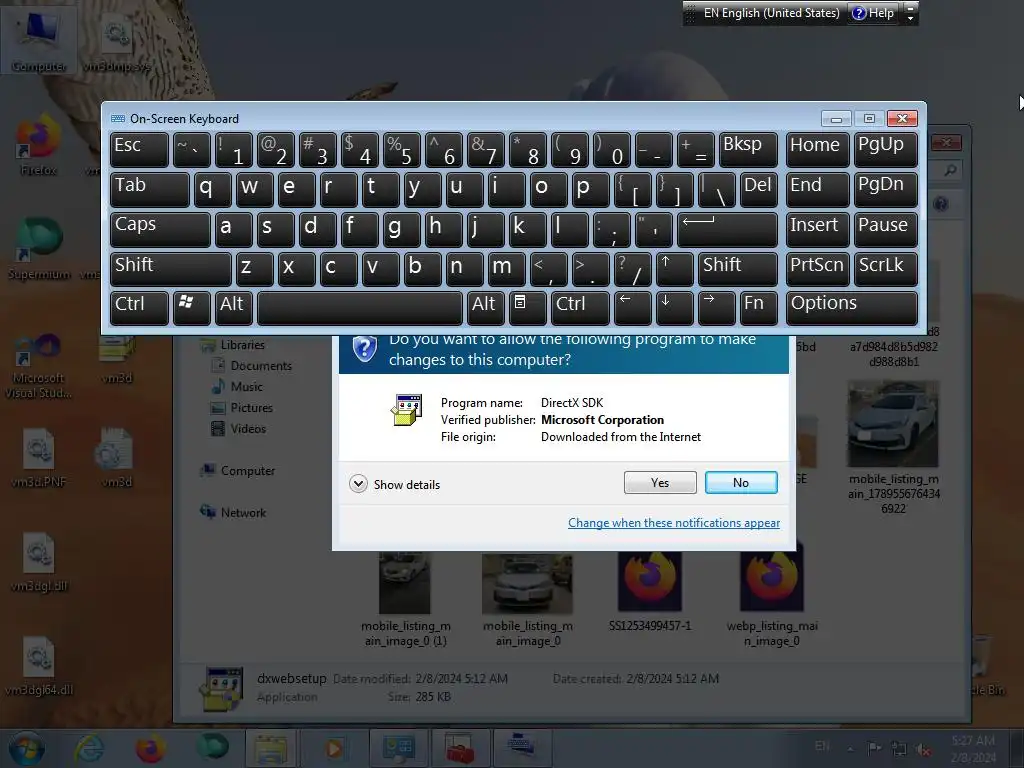This screenshot has width=1024, height=768.
Task: Click the down arrow key
Action: [x=675, y=308]
